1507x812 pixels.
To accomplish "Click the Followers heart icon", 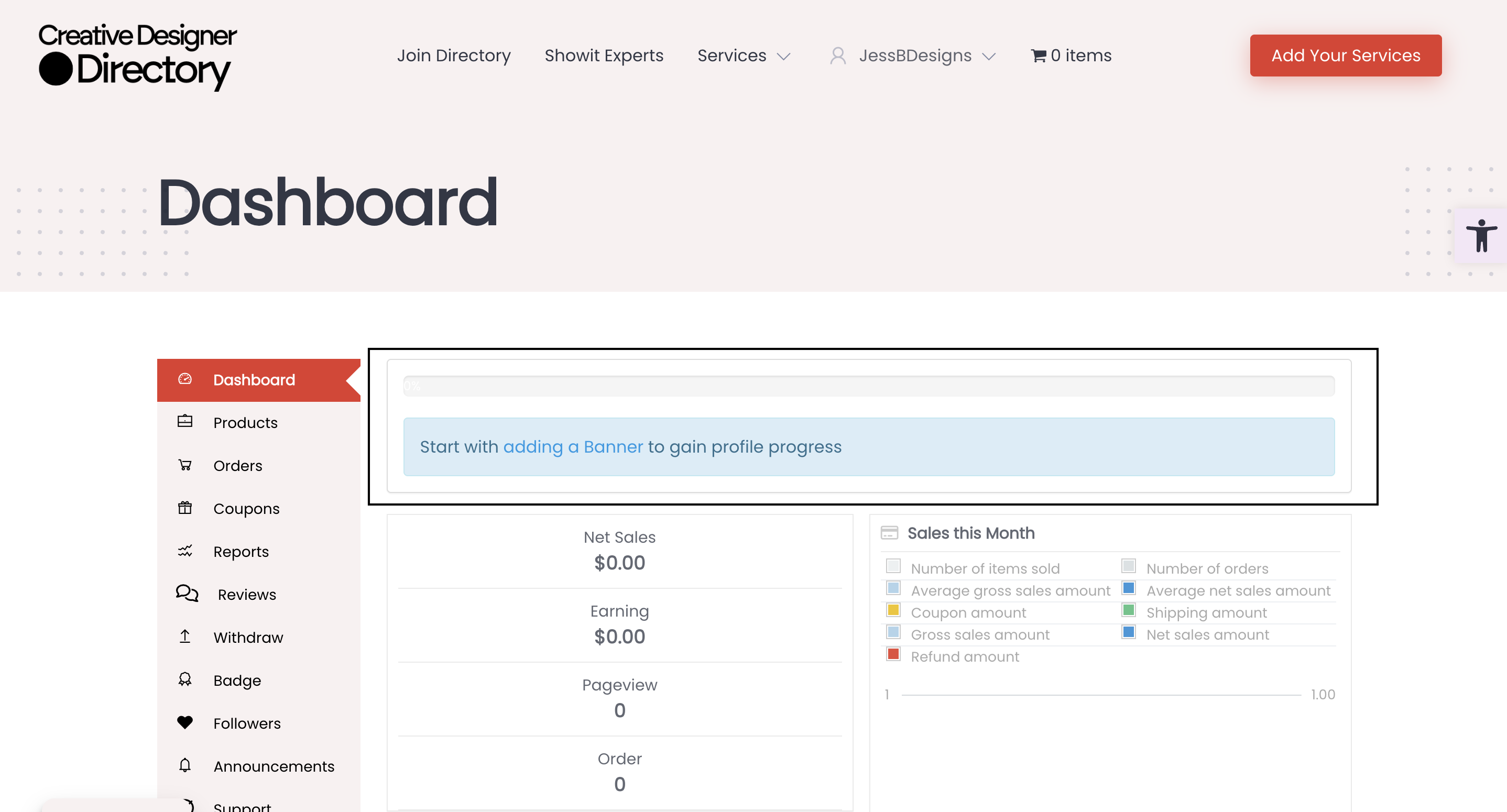I will (x=185, y=722).
